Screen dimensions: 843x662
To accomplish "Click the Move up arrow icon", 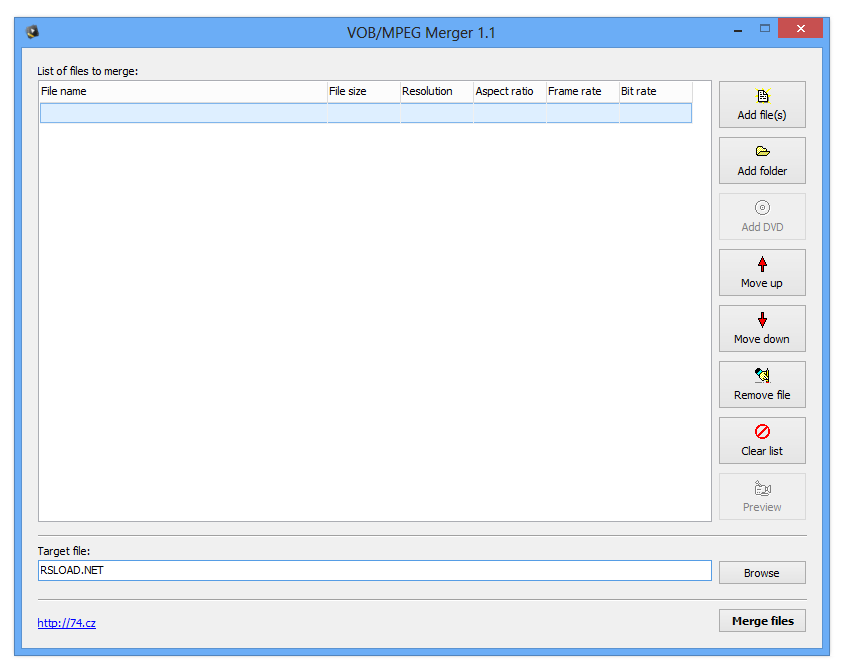I will 762,263.
